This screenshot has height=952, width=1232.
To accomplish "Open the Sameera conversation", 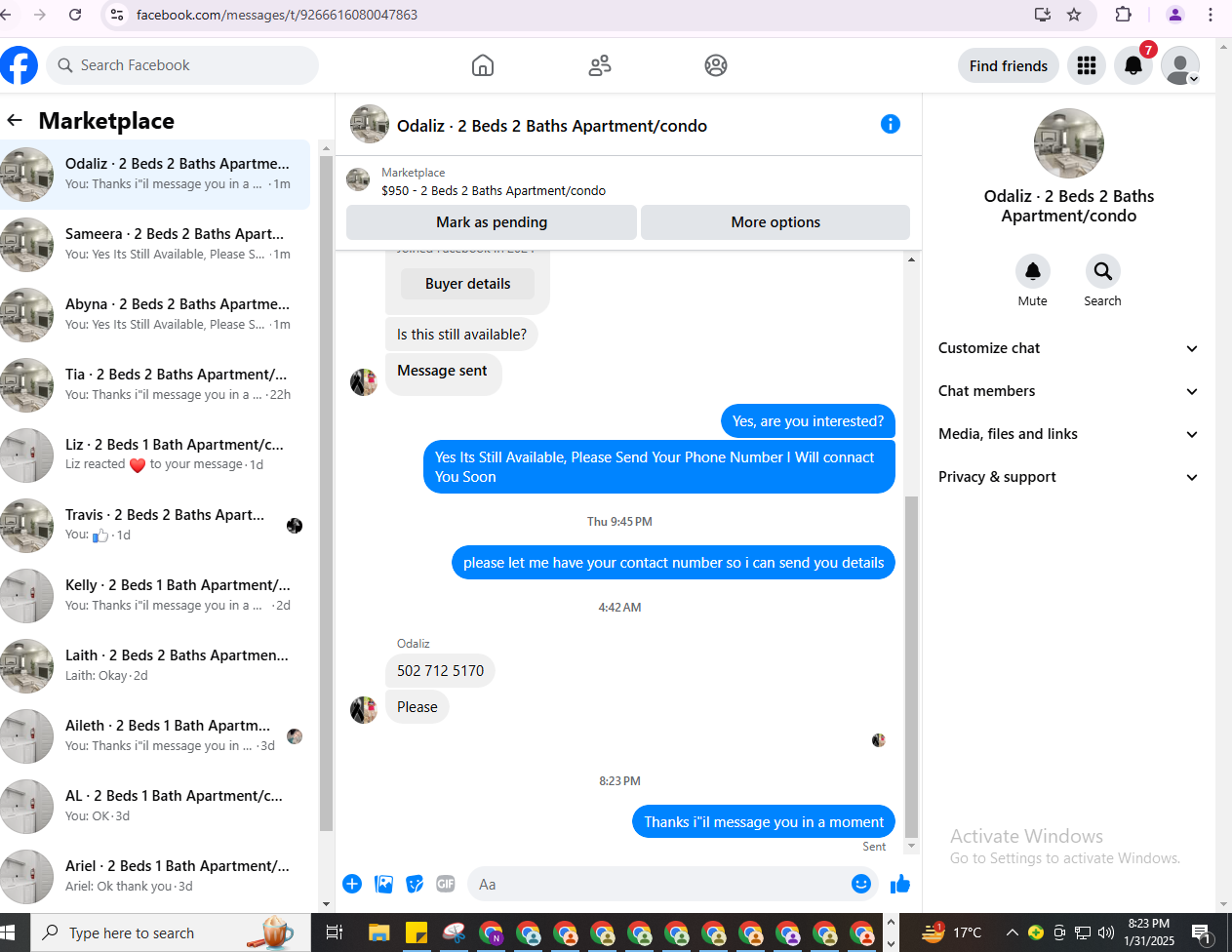I will click(155, 245).
